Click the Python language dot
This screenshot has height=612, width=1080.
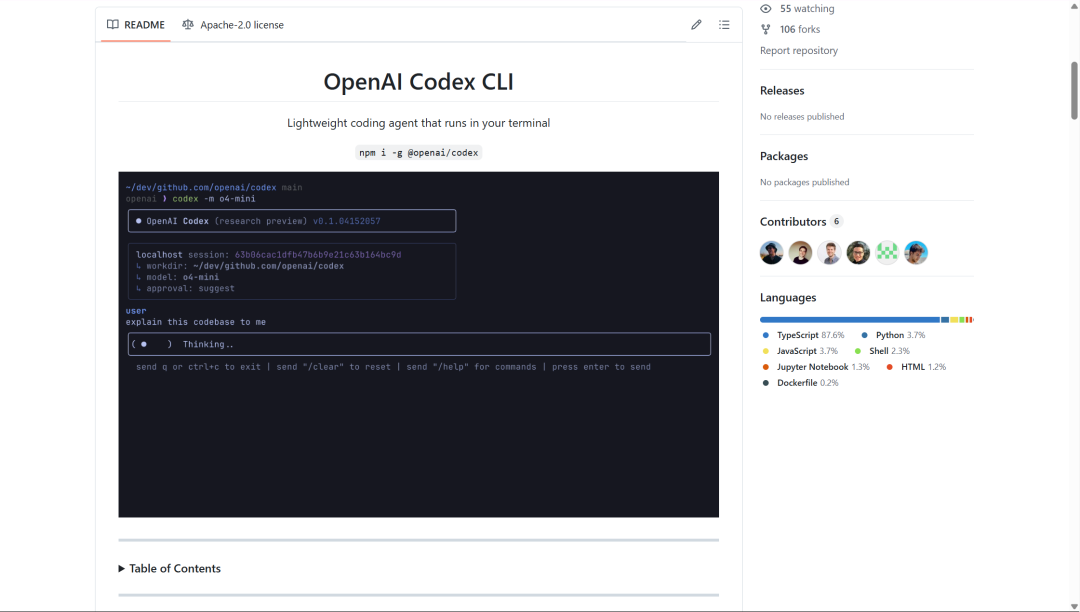tap(864, 334)
